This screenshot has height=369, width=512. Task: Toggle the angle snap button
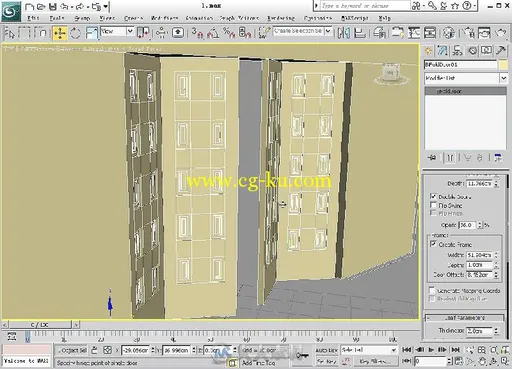213,33
